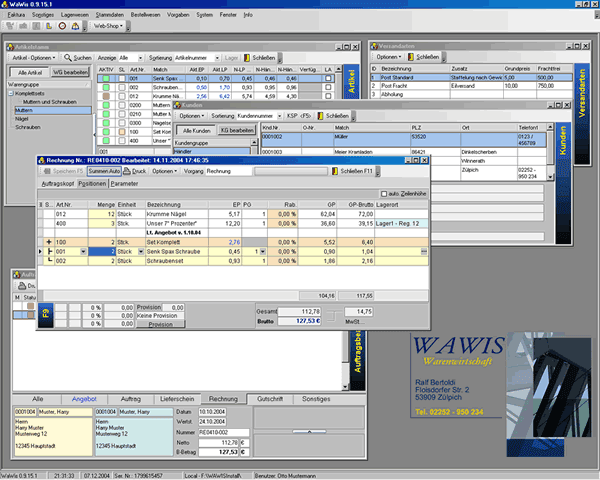Select the Angebot tab at the bottom

click(84, 399)
